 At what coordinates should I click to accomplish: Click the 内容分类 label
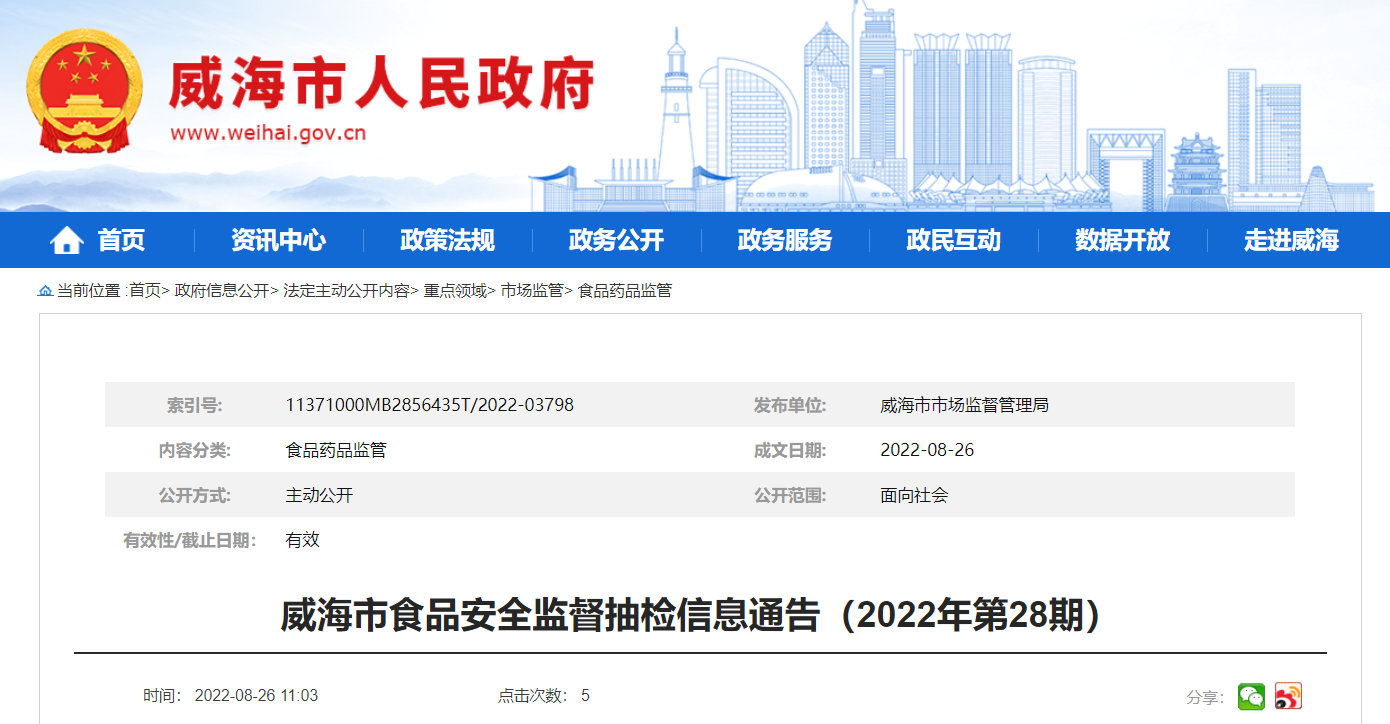pyautogui.click(x=194, y=450)
